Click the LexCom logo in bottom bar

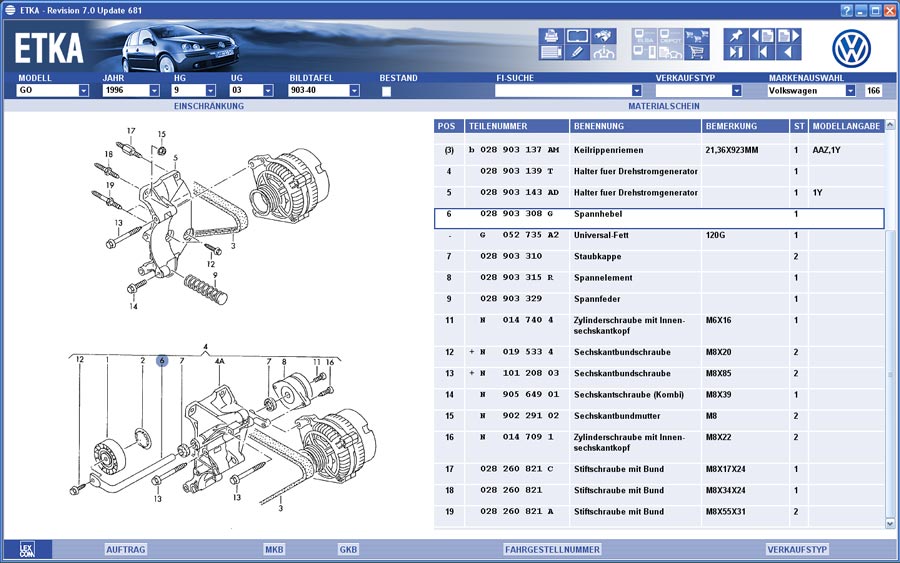27,549
